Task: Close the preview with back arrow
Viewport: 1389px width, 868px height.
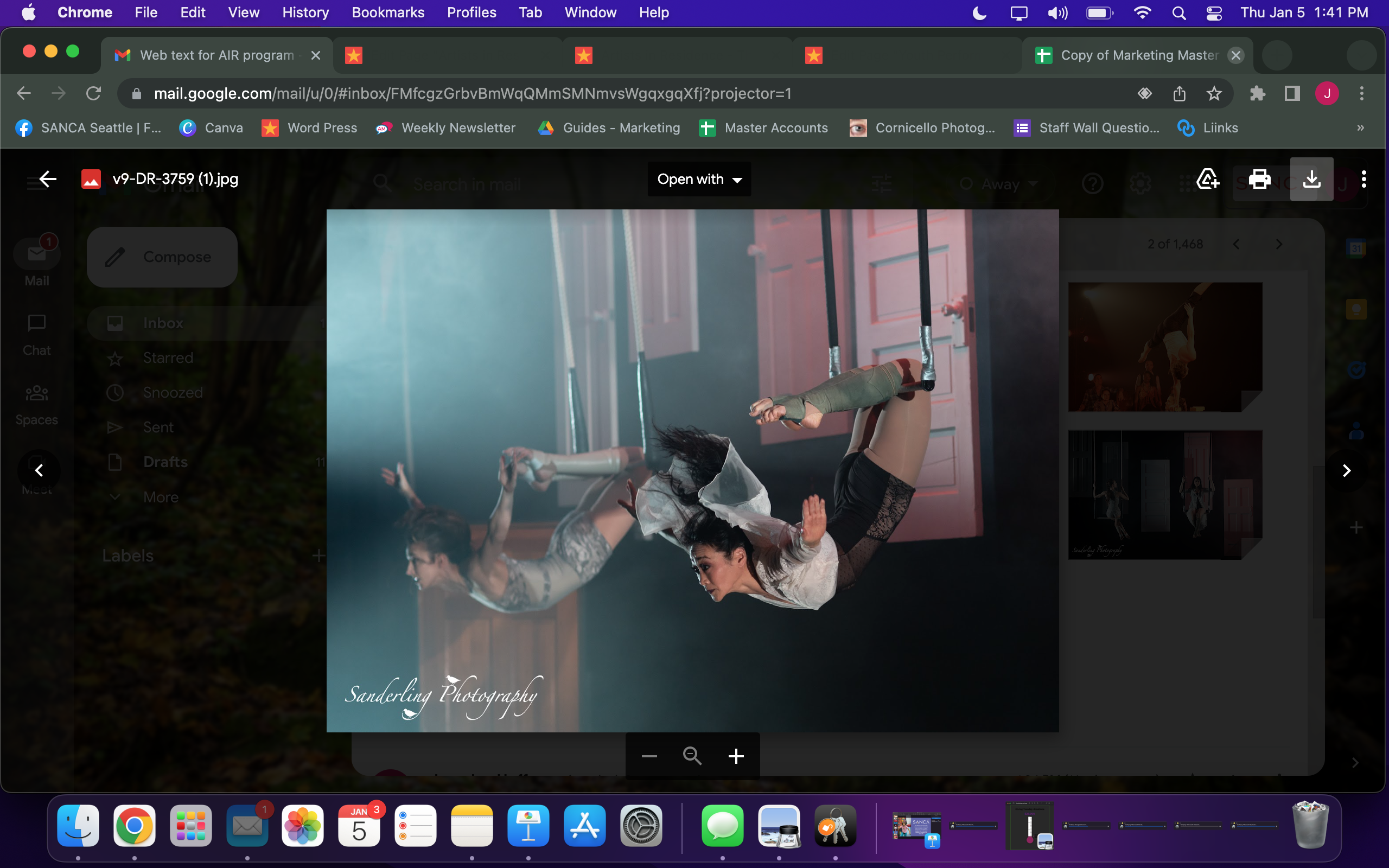Action: pos(48,179)
